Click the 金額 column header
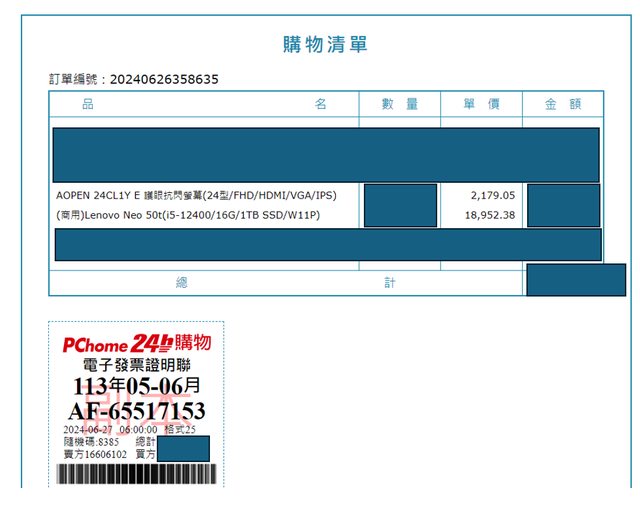 [x=562, y=104]
